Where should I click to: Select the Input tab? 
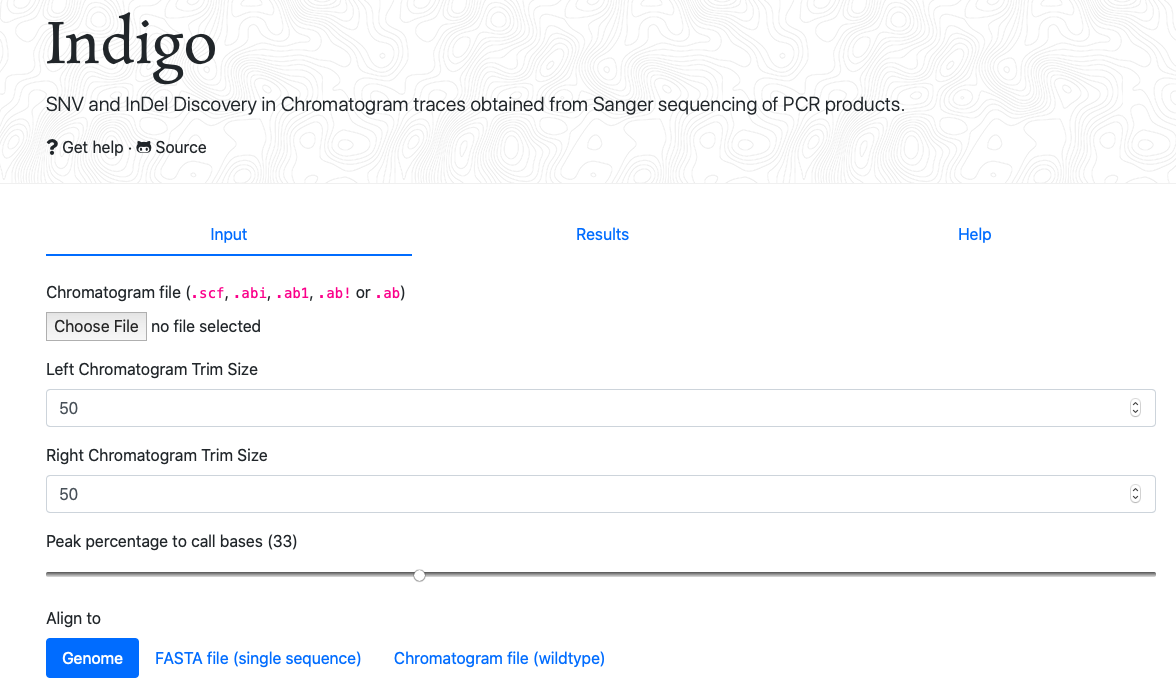coord(229,234)
